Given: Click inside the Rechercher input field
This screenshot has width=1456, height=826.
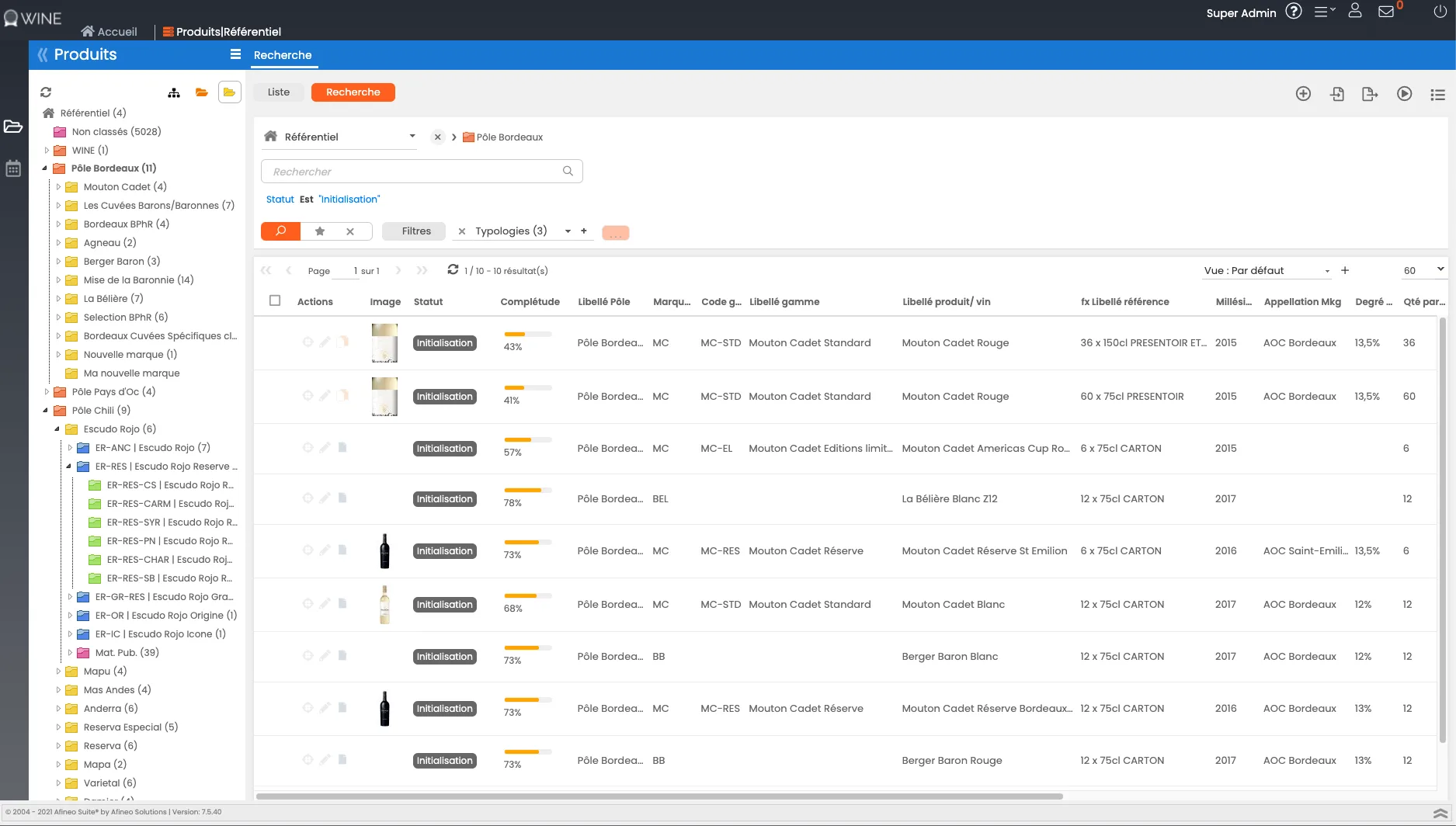Looking at the screenshot, I should 422,172.
